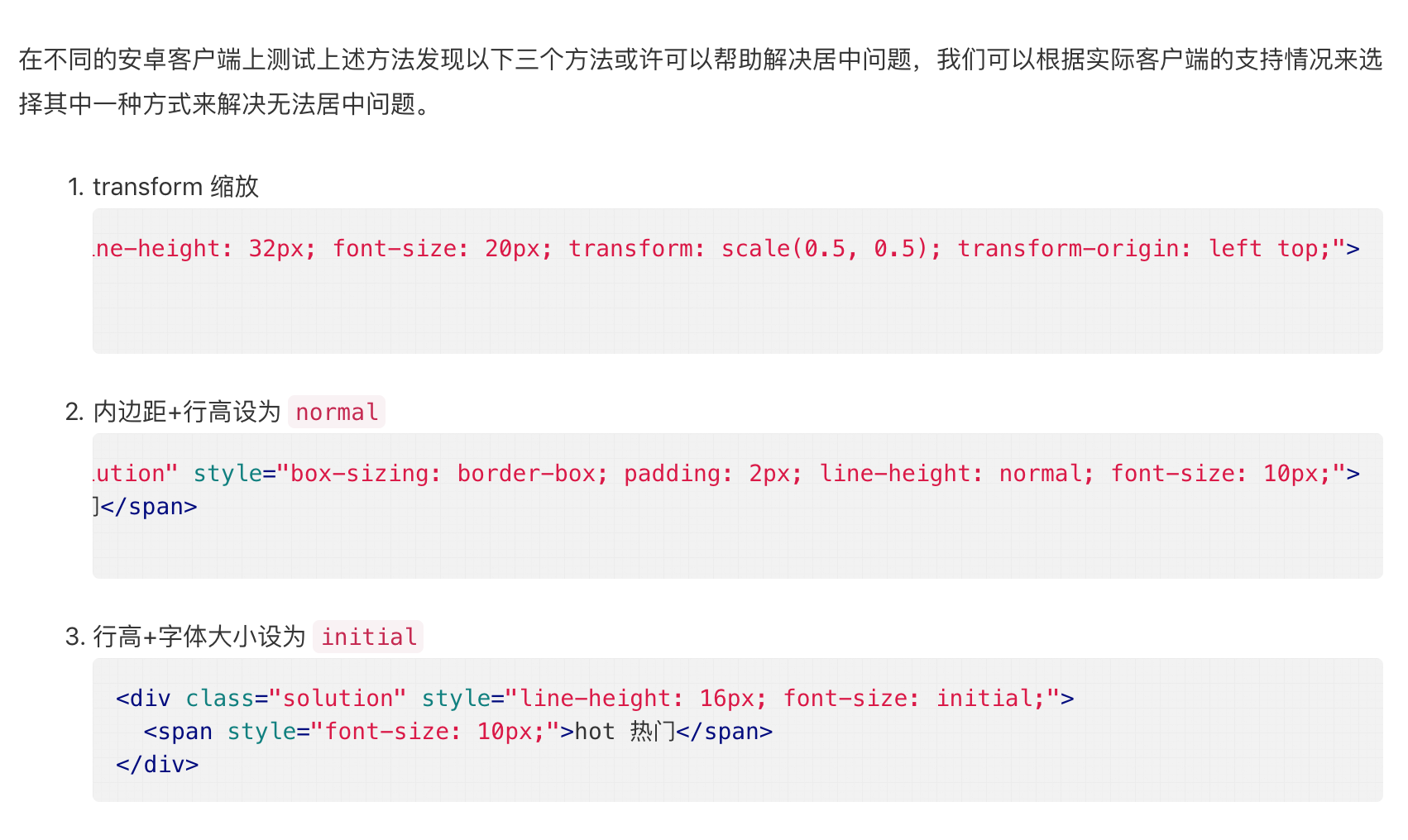1408x840 pixels.
Task: Click "hot 热门" text in third code block
Action: [x=624, y=731]
